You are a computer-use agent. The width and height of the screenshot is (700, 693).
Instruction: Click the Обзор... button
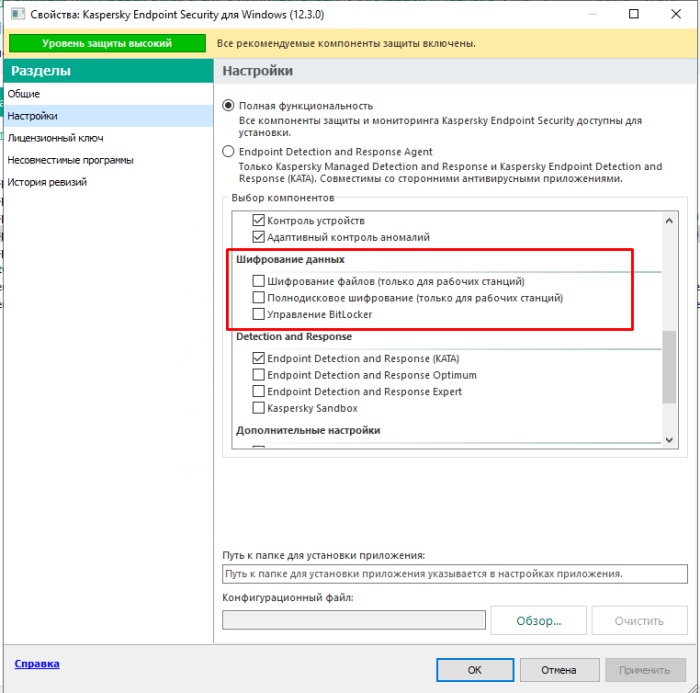click(538, 621)
